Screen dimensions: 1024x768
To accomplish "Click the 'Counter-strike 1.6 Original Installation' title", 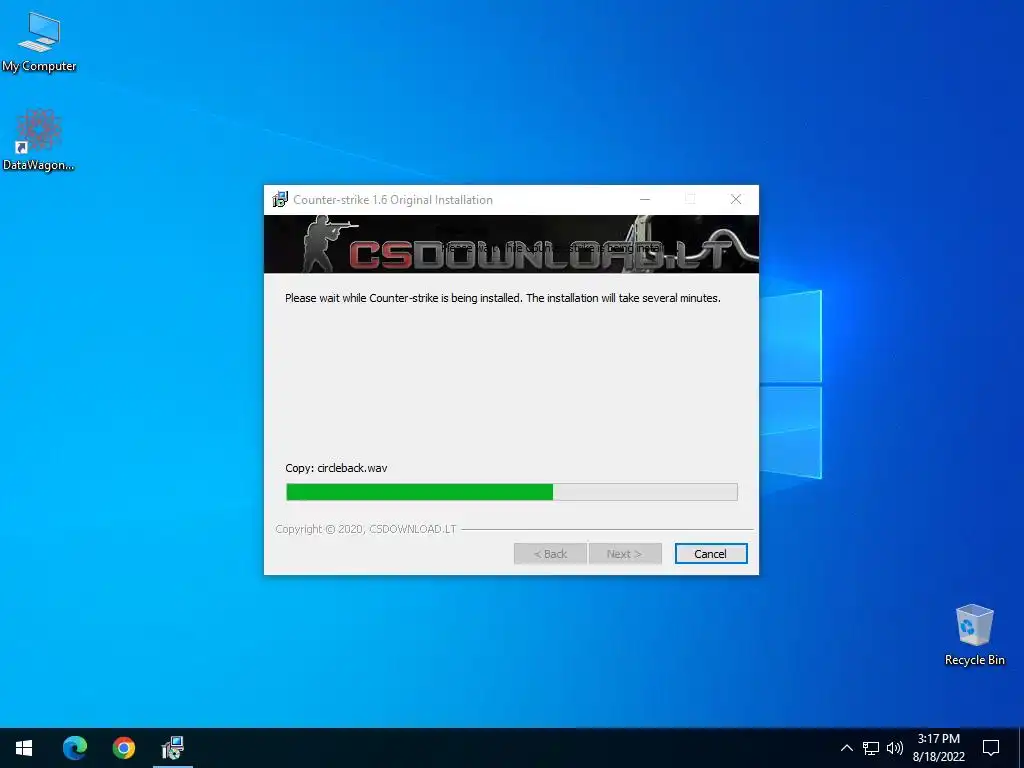I will tap(393, 200).
